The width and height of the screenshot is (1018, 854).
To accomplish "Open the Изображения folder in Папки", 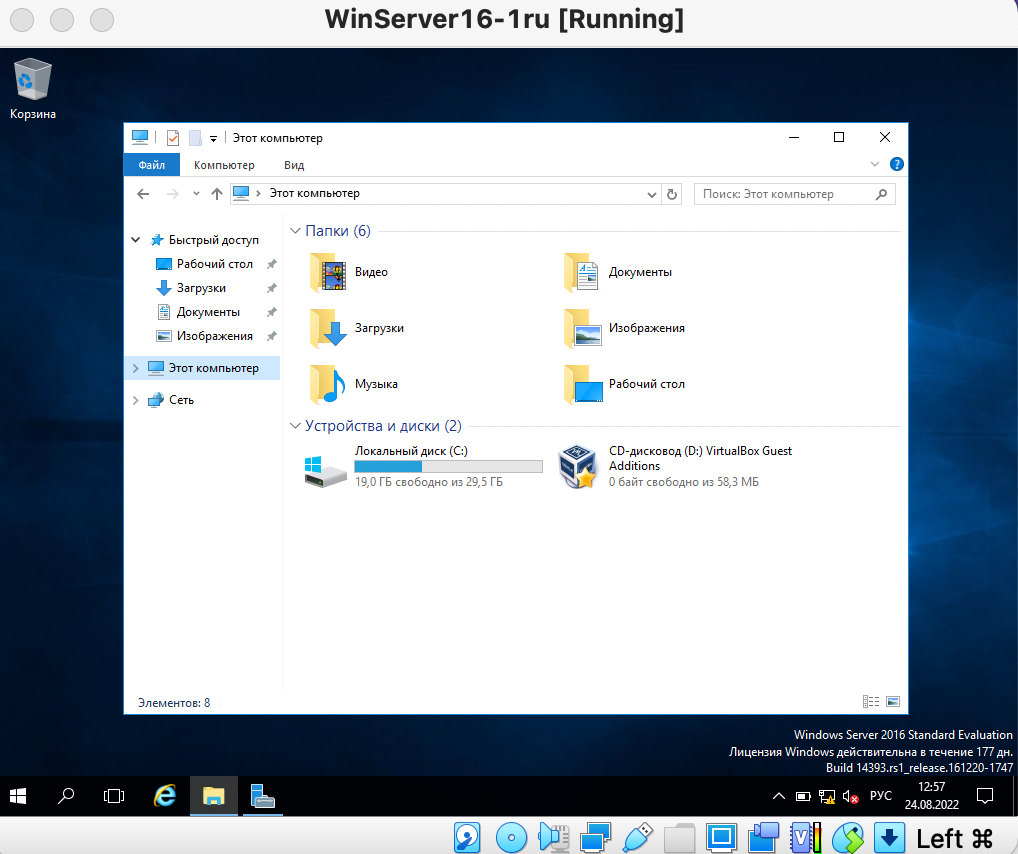I will (x=625, y=328).
